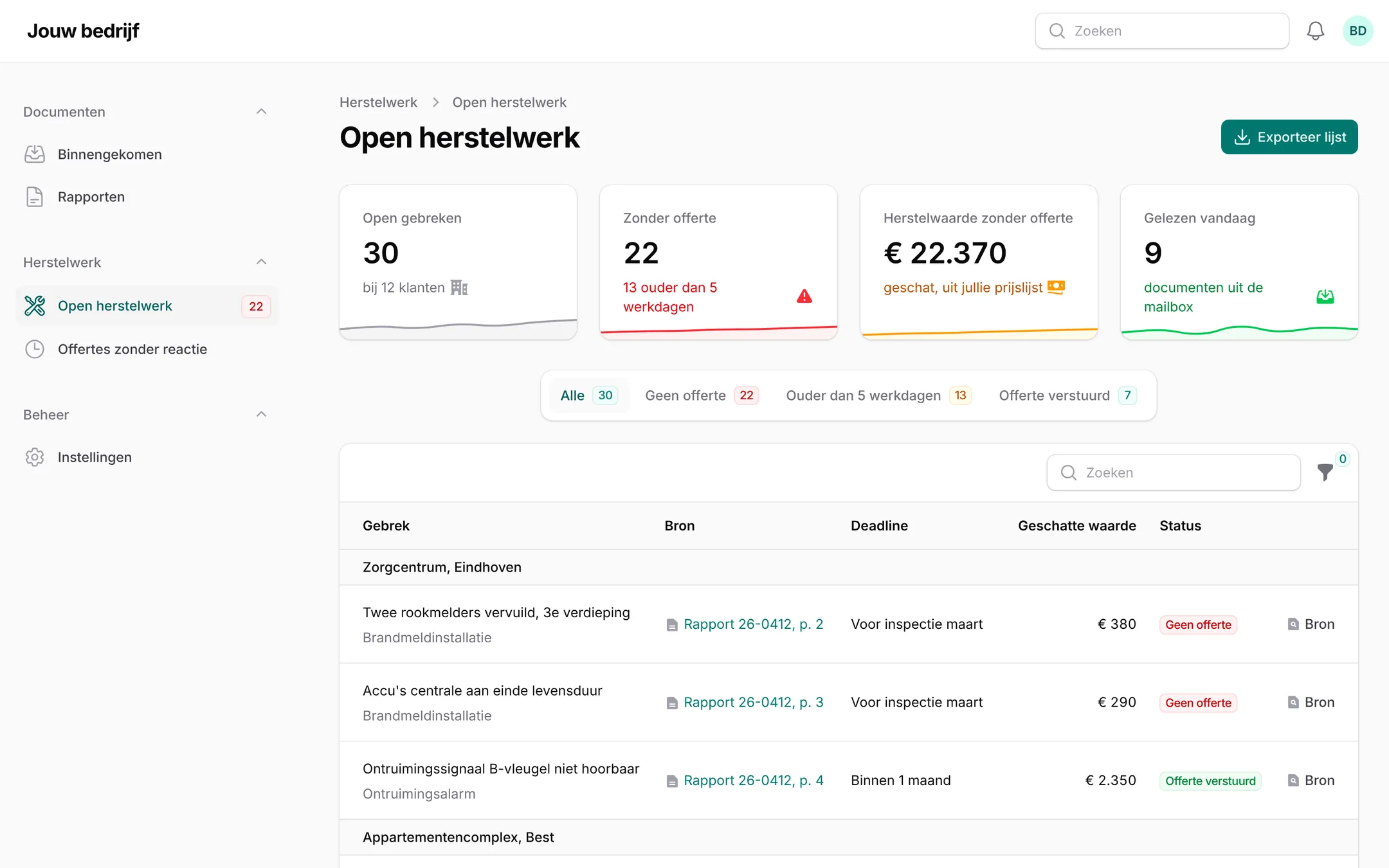Select the Alle tab

[588, 395]
